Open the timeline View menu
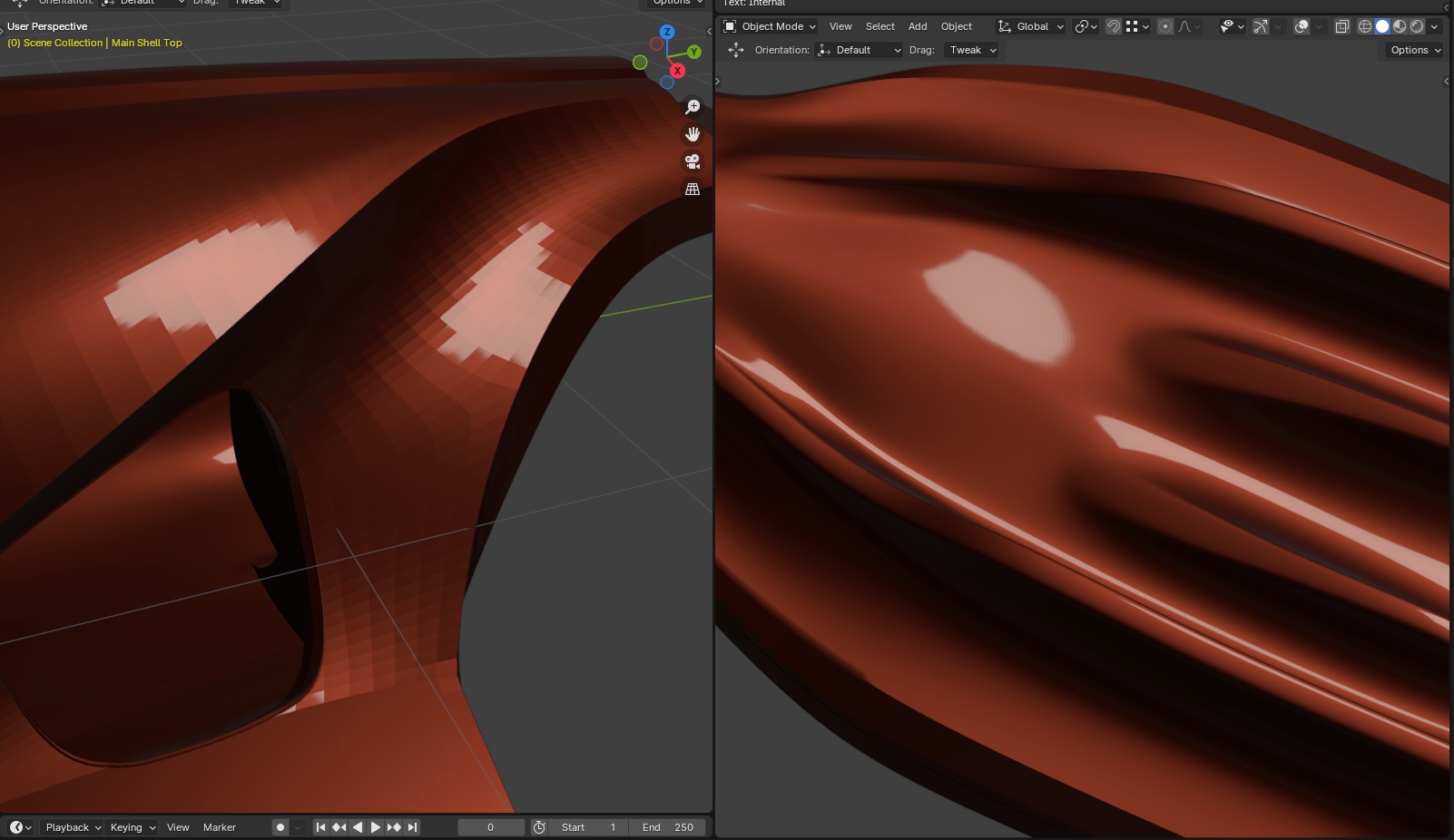This screenshot has height=840, width=1454. (178, 827)
